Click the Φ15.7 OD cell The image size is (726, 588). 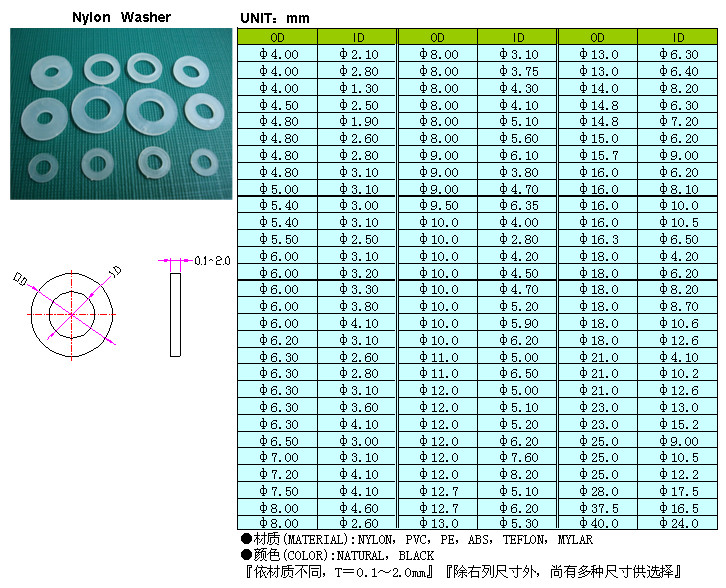[597, 155]
